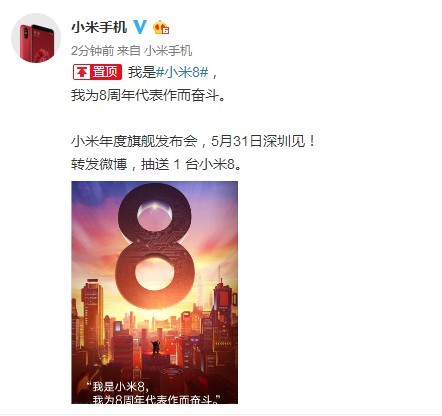Image resolution: width=442 pixels, height=416 pixels.
Task: Open the 小米手机 profile avatar
Action: click(x=36, y=38)
